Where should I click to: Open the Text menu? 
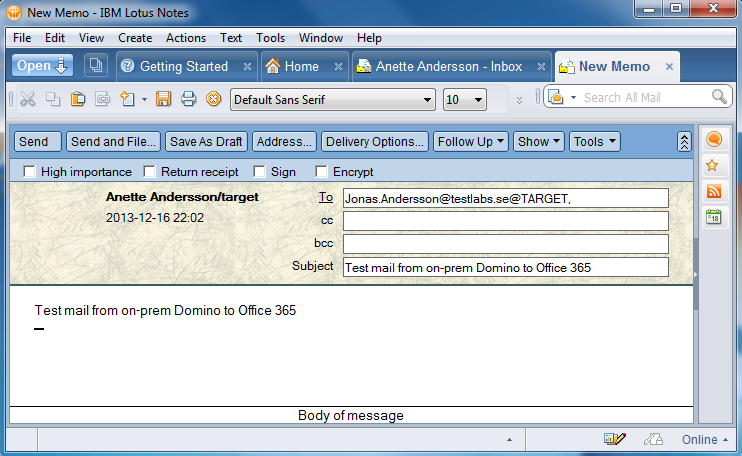(230, 38)
